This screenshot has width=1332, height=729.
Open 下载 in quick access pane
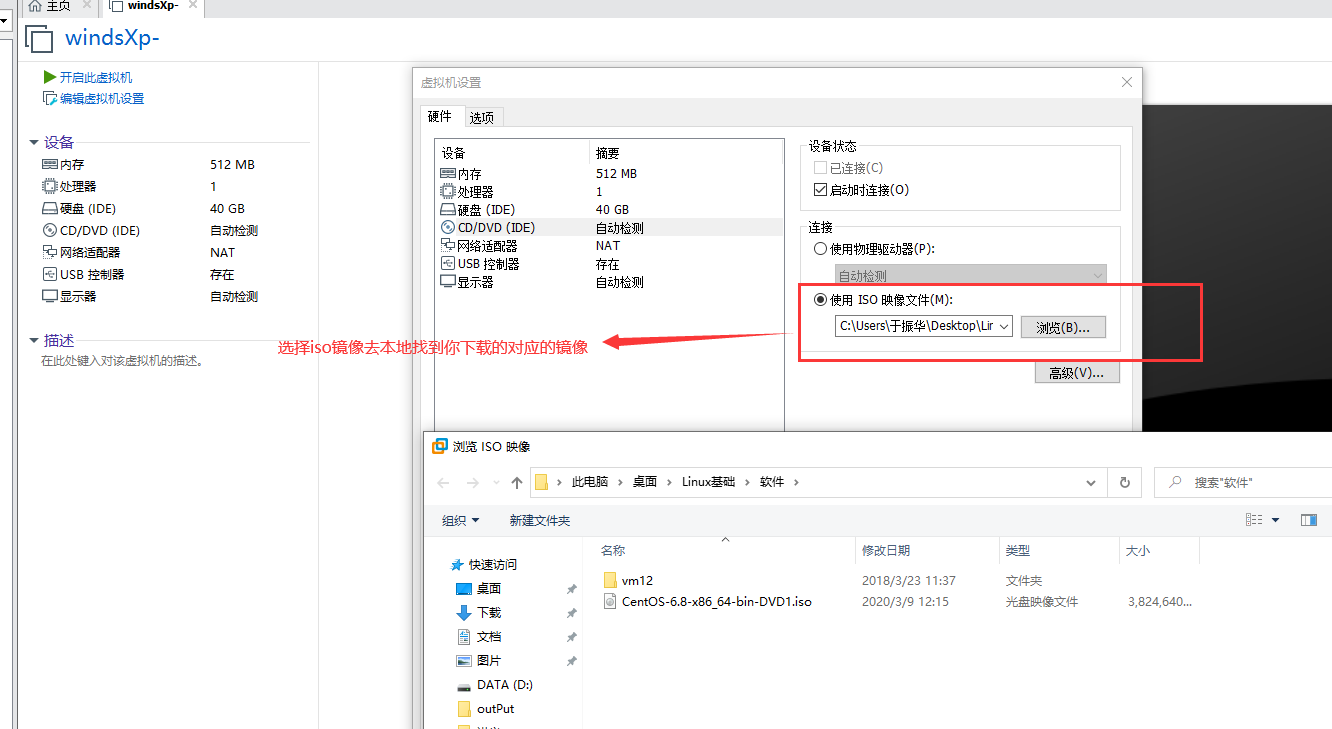click(489, 613)
